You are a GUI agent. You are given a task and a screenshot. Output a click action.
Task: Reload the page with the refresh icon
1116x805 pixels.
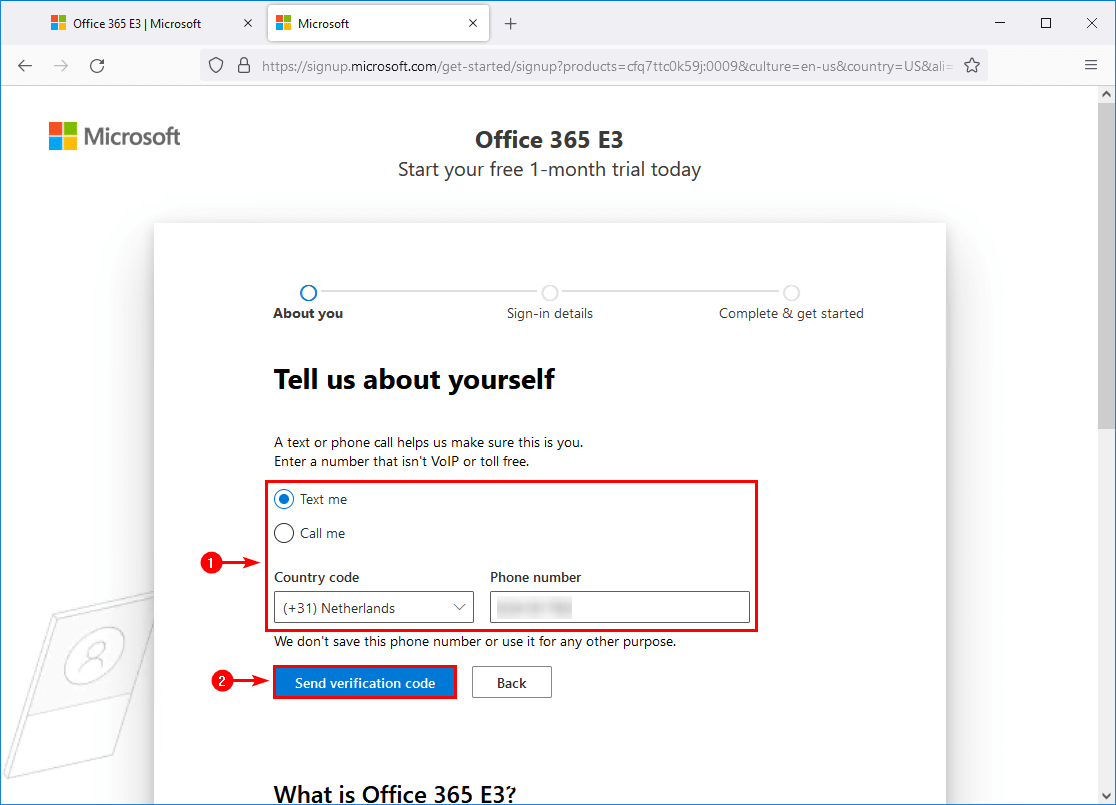[98, 66]
